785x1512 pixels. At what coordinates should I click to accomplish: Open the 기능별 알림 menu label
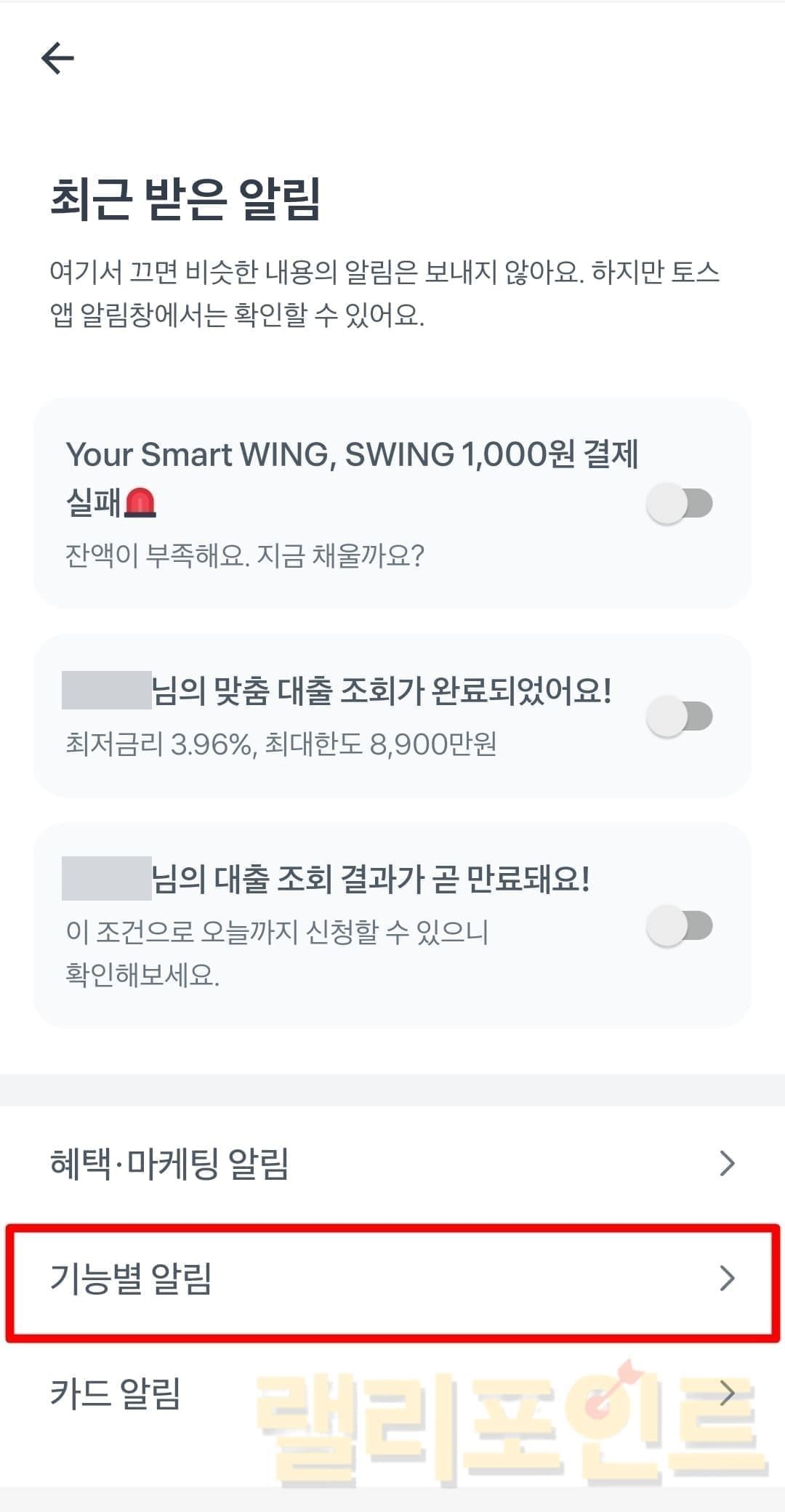point(131,1278)
